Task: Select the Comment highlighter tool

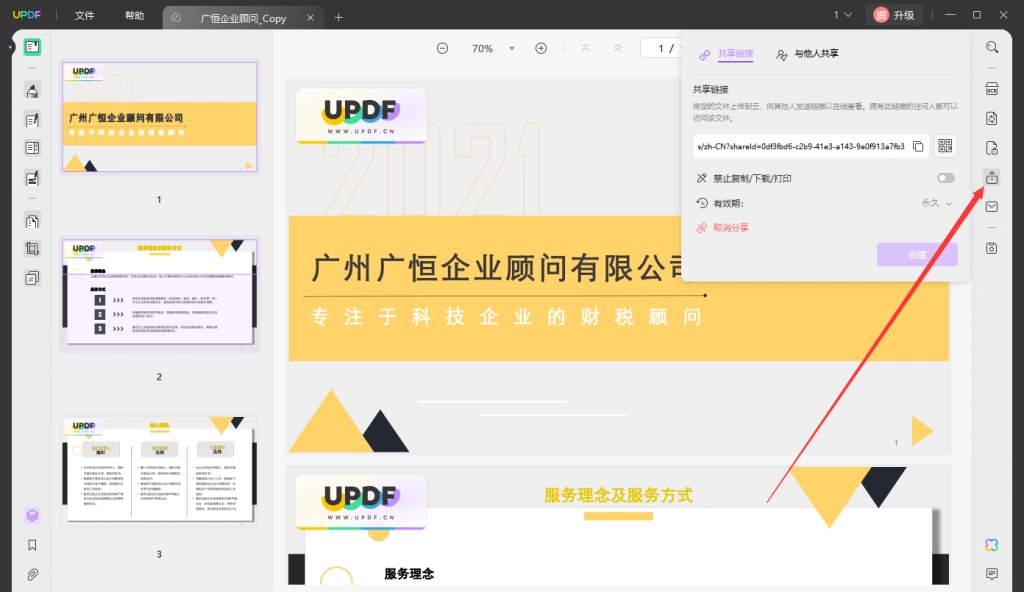Action: click(32, 90)
